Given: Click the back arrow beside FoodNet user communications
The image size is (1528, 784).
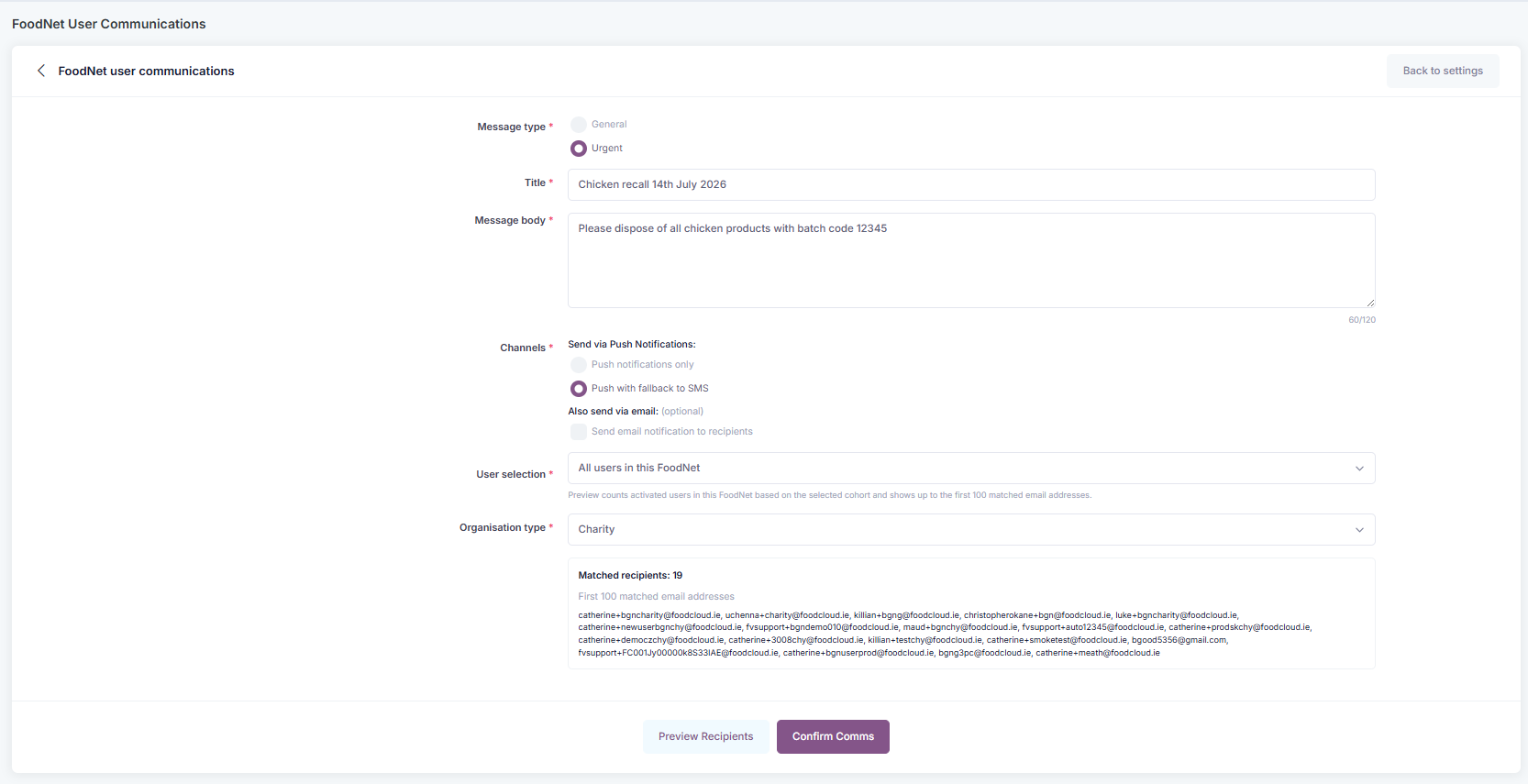Looking at the screenshot, I should click(x=41, y=71).
